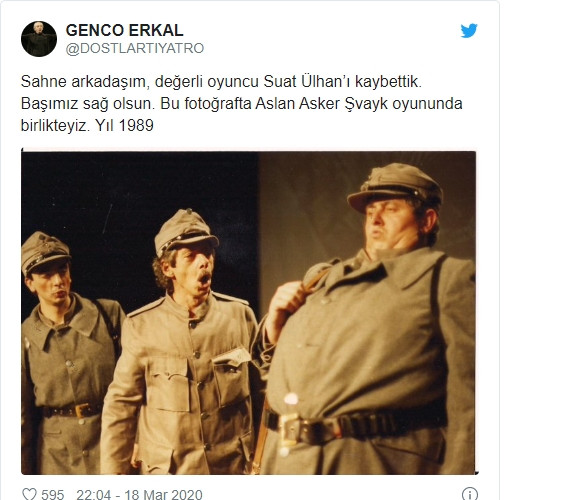The height and width of the screenshot is (500, 574).
Task: Open the Aslan Asker Şvayk stage photo
Action: (x=249, y=311)
